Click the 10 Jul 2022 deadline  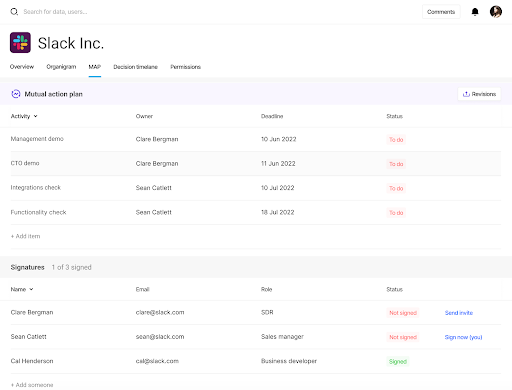(x=278, y=188)
